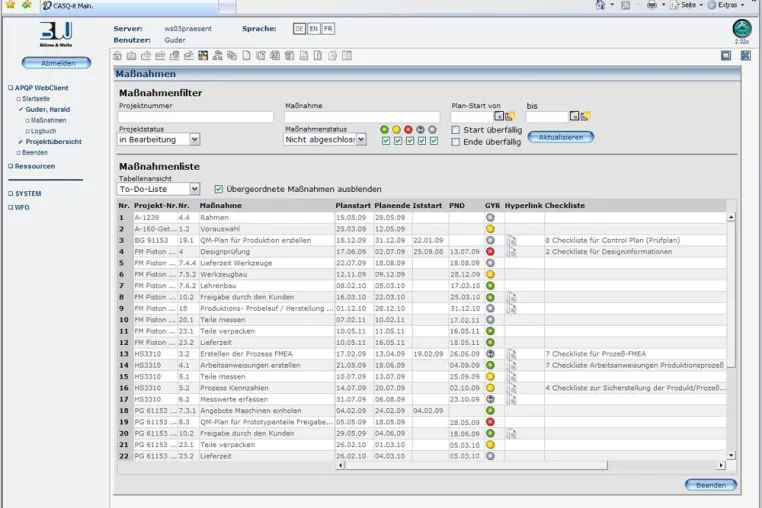Screen dimensions: 762x508
Task: Open hyperlink document icon for Erstellen der Prozess FMEA
Action: coord(511,354)
